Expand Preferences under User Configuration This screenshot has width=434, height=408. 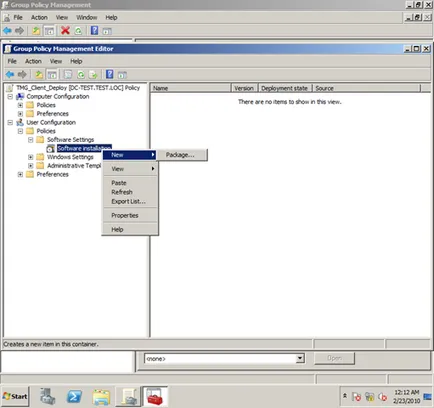pos(20,174)
